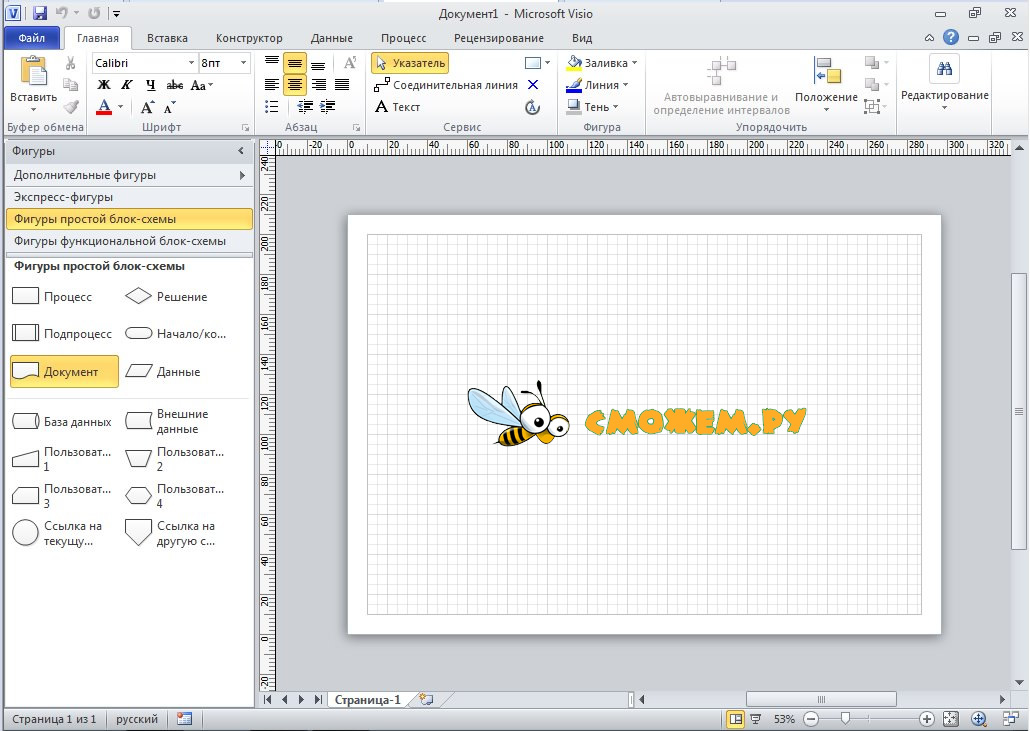
Task: Decrease font size with the small A icon
Action: (x=169, y=107)
